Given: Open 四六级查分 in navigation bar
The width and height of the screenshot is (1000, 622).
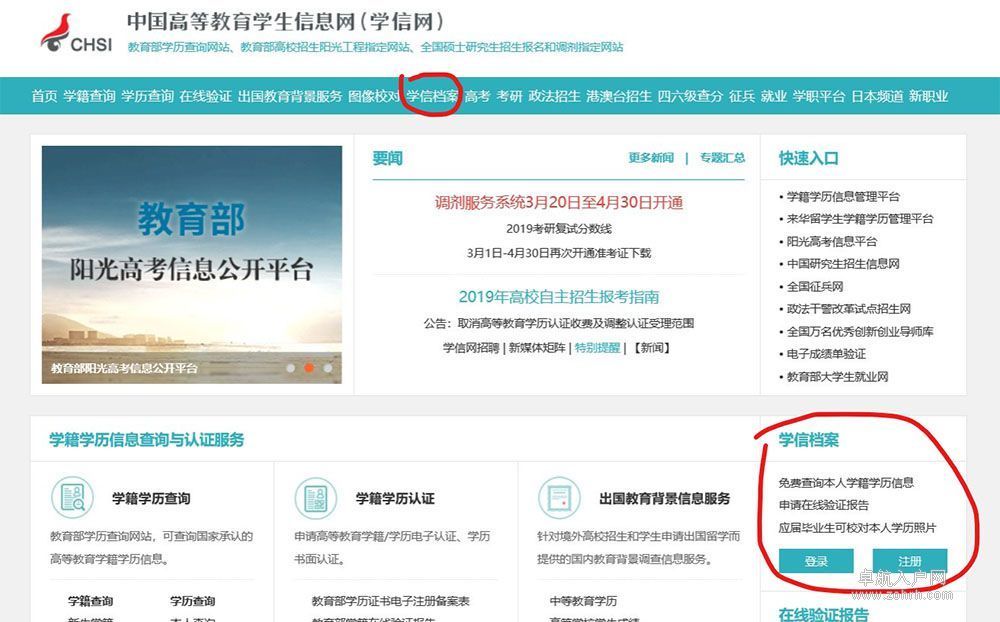Looking at the screenshot, I should [691, 96].
